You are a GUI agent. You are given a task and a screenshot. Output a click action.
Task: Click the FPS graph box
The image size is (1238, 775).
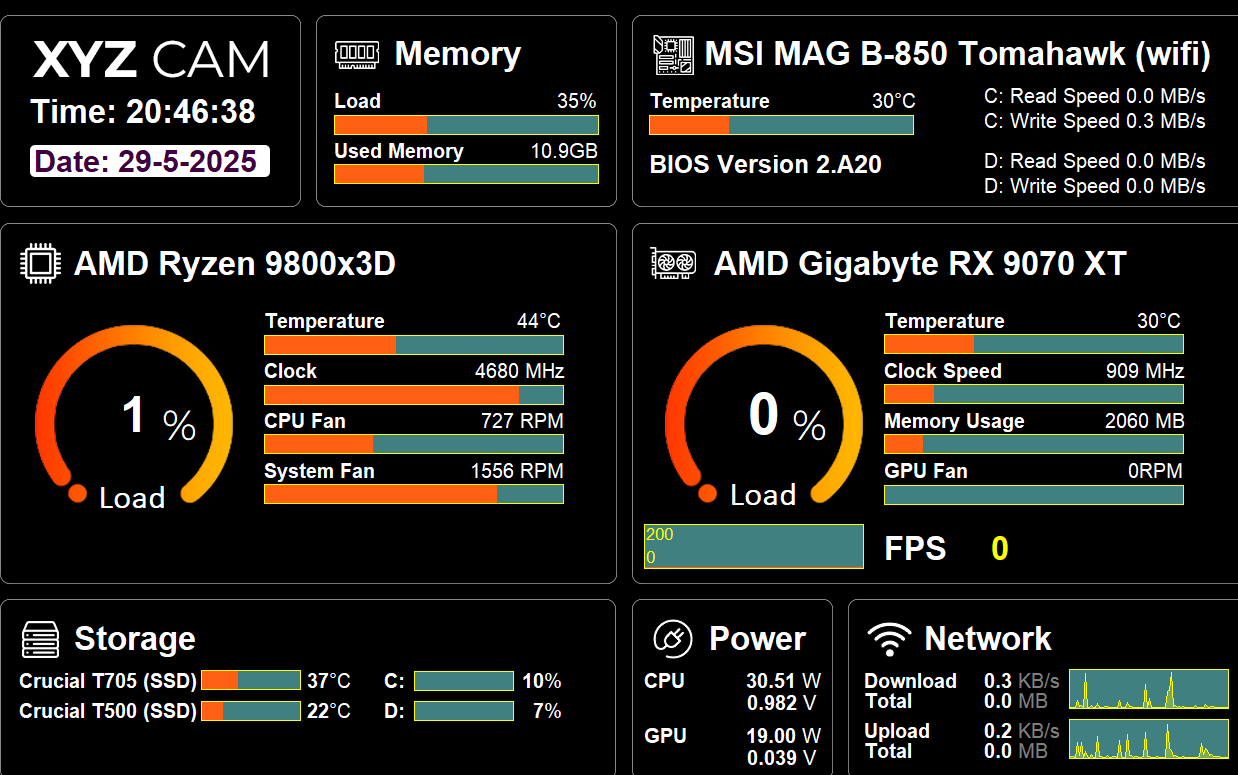pos(754,547)
